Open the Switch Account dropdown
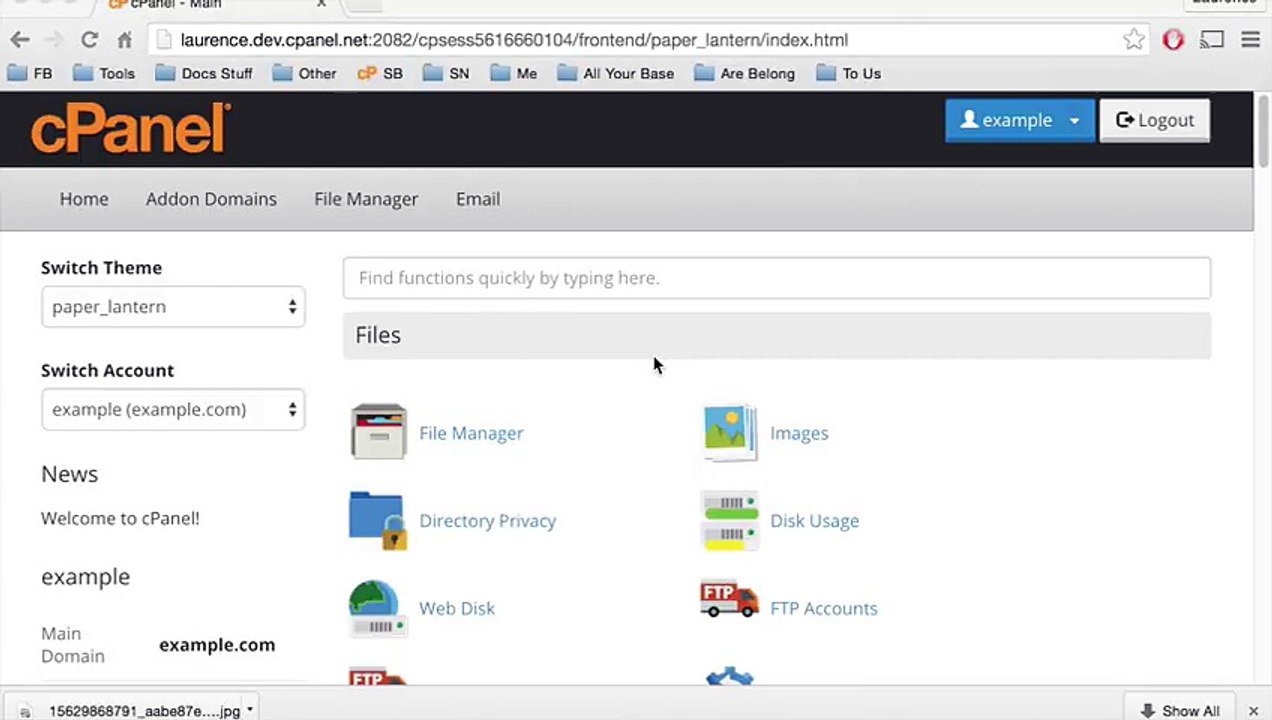Image resolution: width=1272 pixels, height=720 pixels. pos(173,409)
